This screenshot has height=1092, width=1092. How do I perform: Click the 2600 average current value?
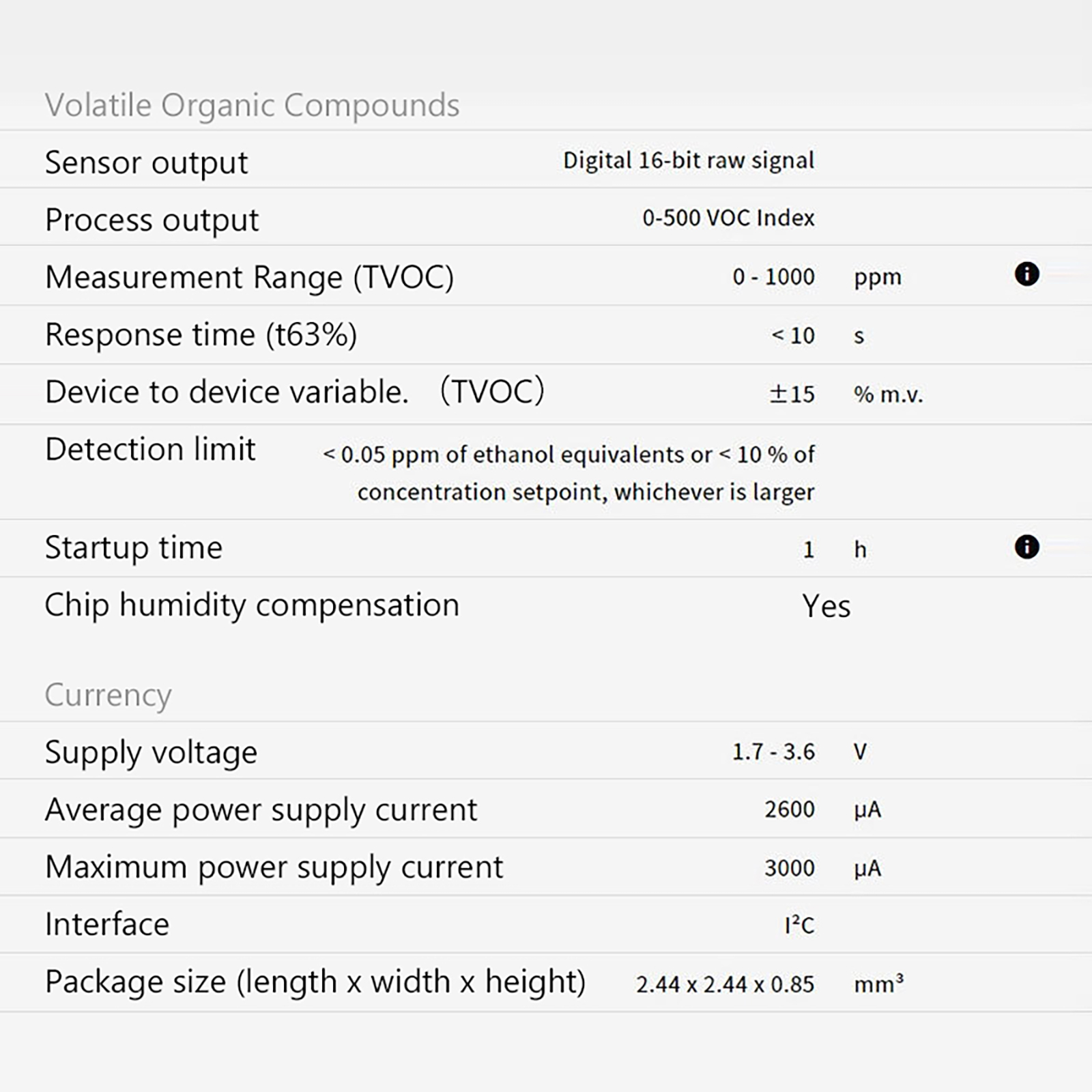[789, 809]
